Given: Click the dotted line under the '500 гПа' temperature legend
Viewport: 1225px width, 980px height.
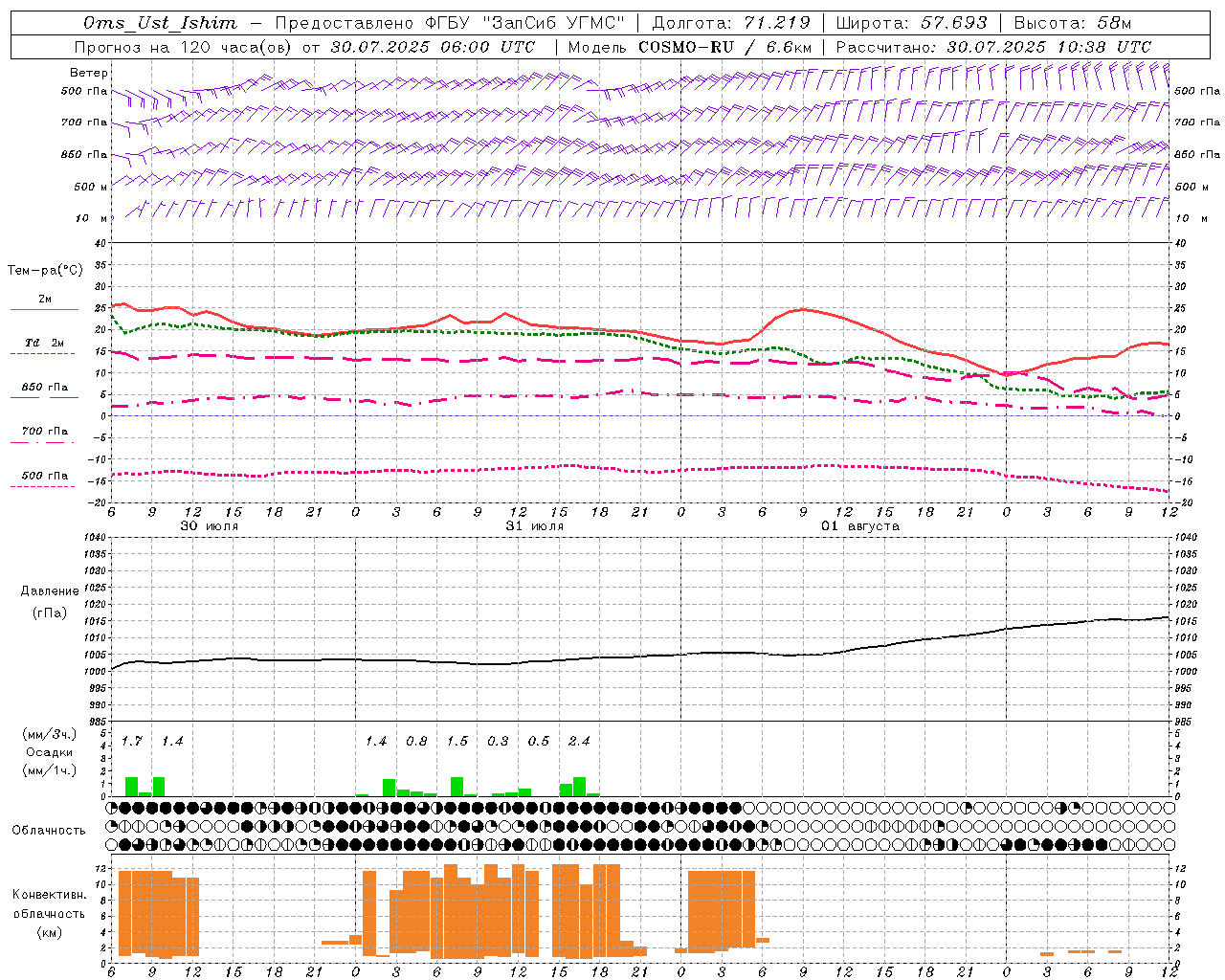Looking at the screenshot, I should [x=42, y=486].
